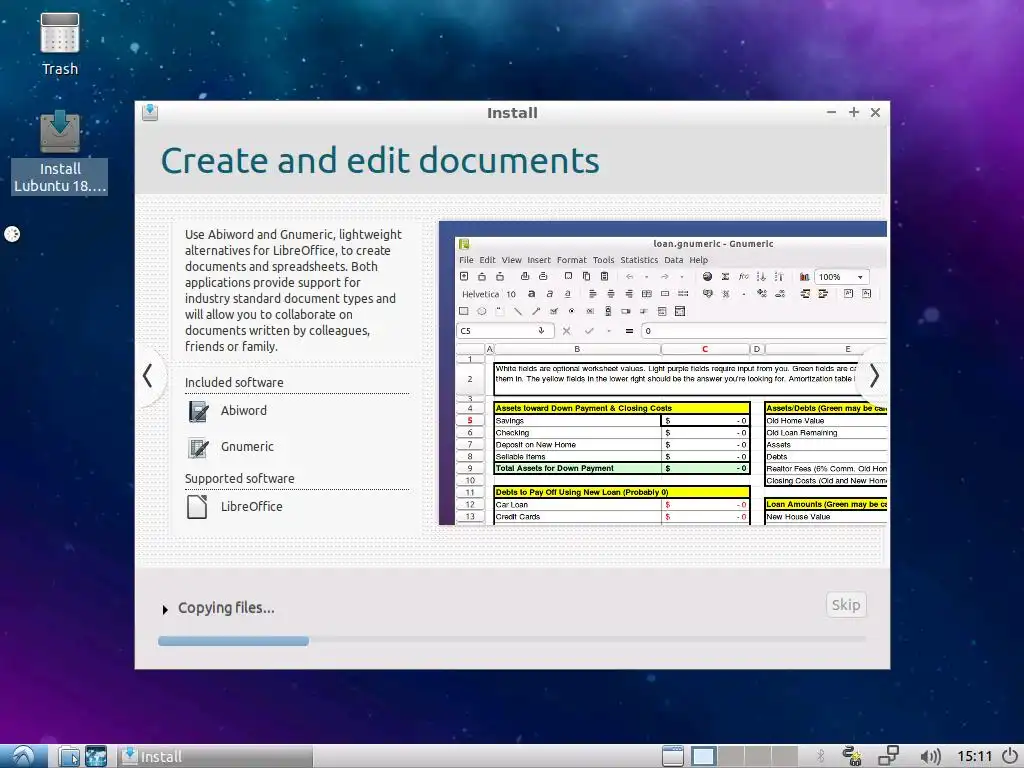
Task: Click the "Gnumeric" label under Included software
Action: (x=247, y=447)
